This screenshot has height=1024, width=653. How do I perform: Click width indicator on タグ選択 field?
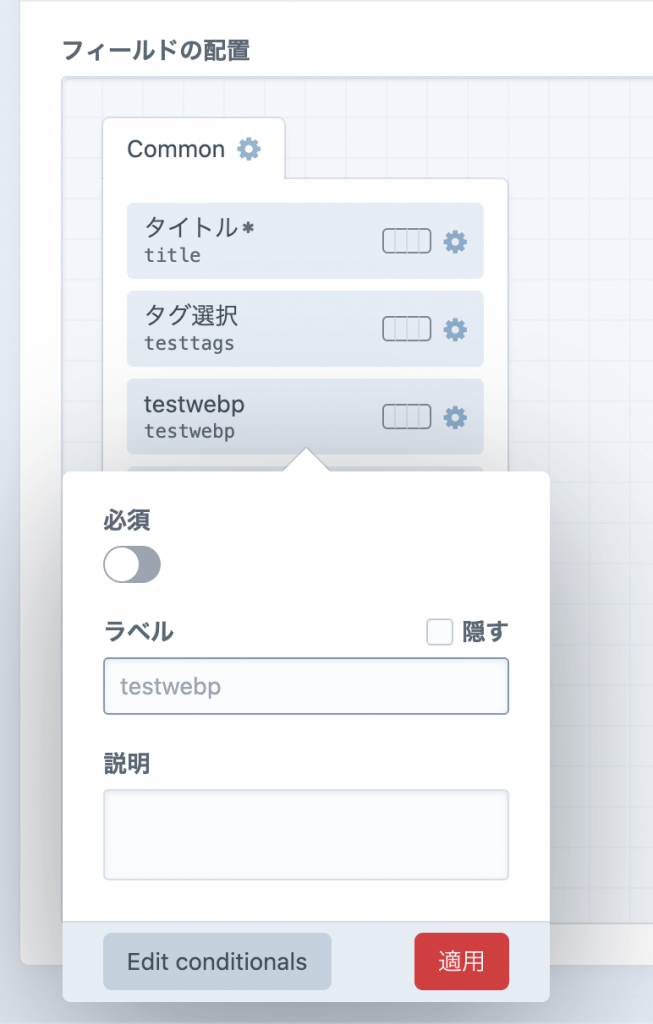click(x=406, y=329)
